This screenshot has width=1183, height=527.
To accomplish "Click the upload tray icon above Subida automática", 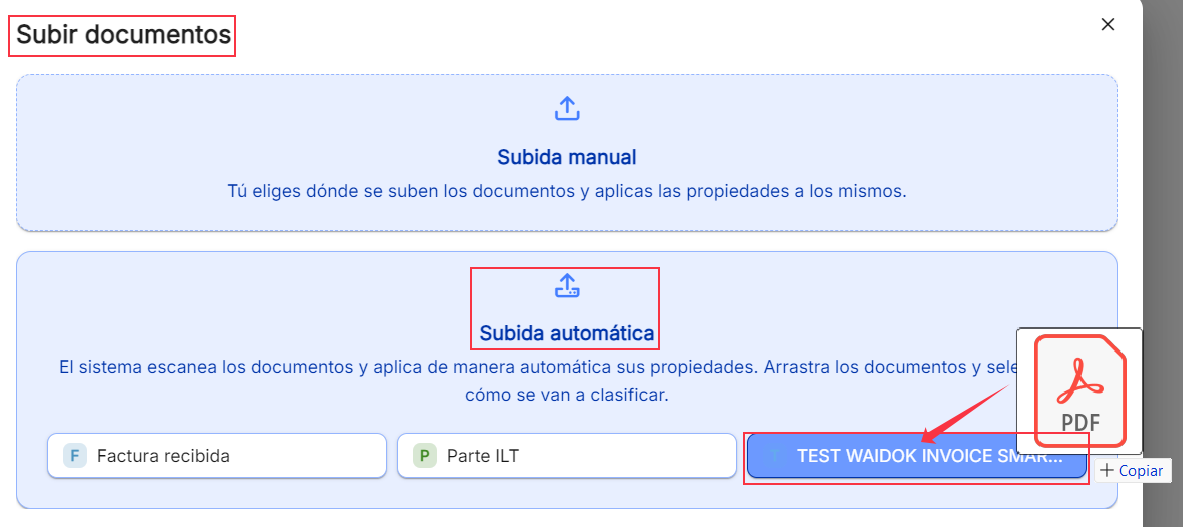I will (567, 286).
